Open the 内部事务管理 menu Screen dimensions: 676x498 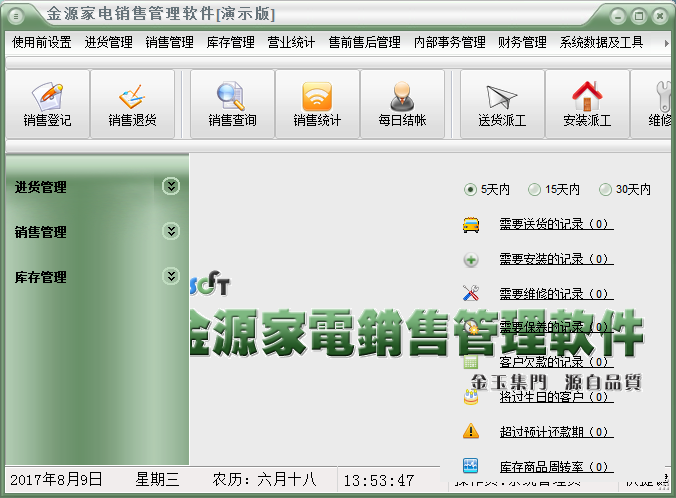pos(449,42)
